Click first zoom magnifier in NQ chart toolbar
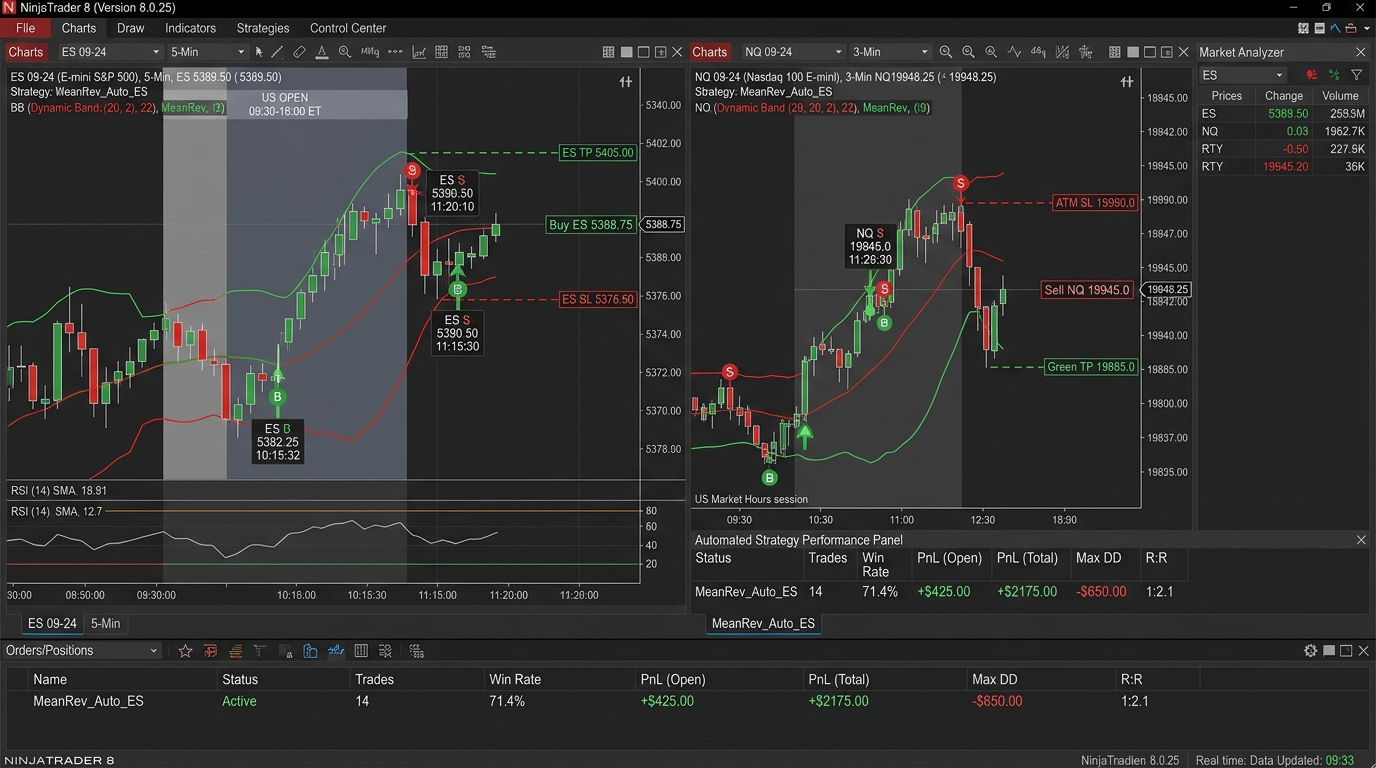This screenshot has width=1376, height=768. tap(945, 52)
